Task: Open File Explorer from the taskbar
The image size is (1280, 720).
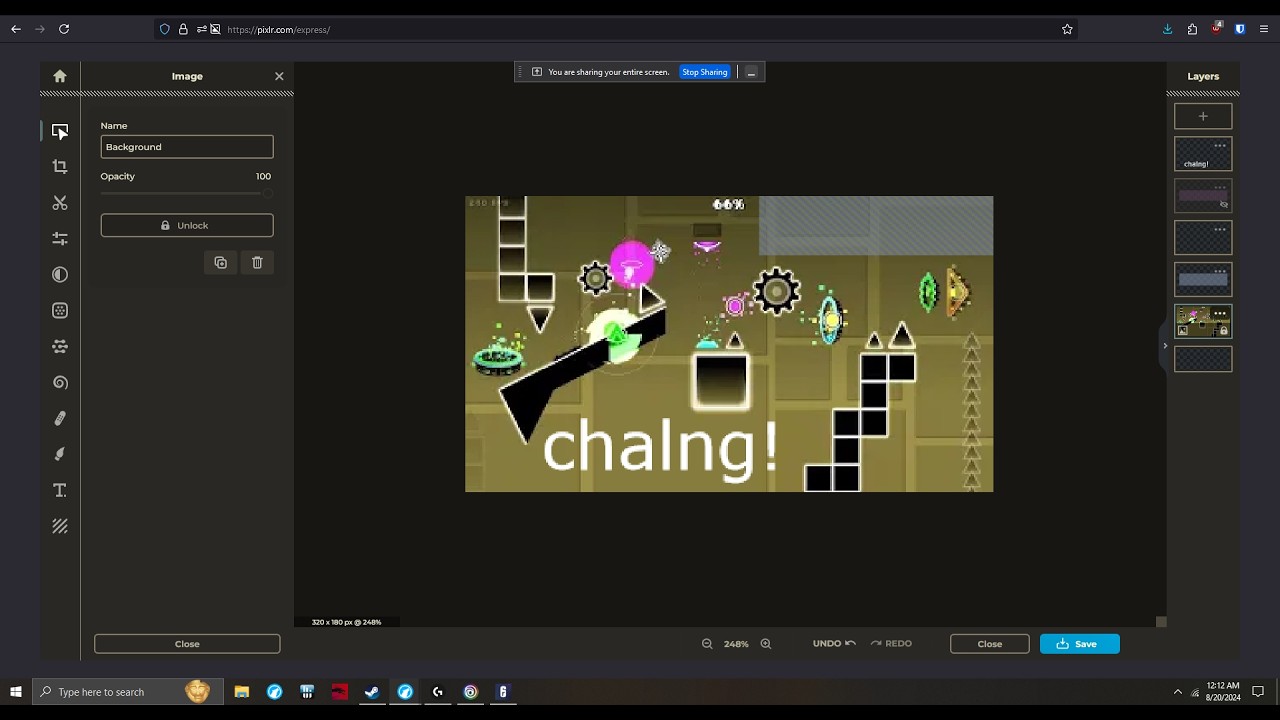Action: point(242,692)
